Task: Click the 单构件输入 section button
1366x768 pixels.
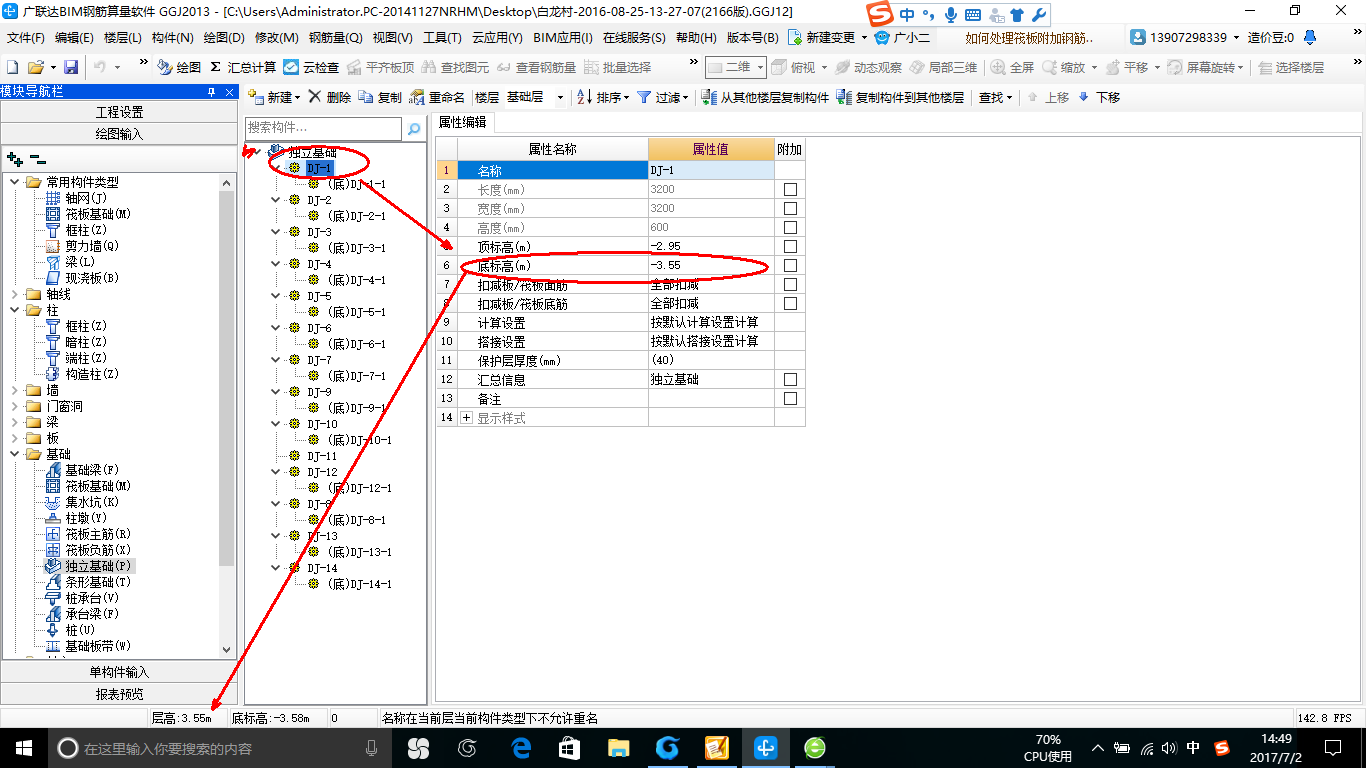Action: pos(120,672)
